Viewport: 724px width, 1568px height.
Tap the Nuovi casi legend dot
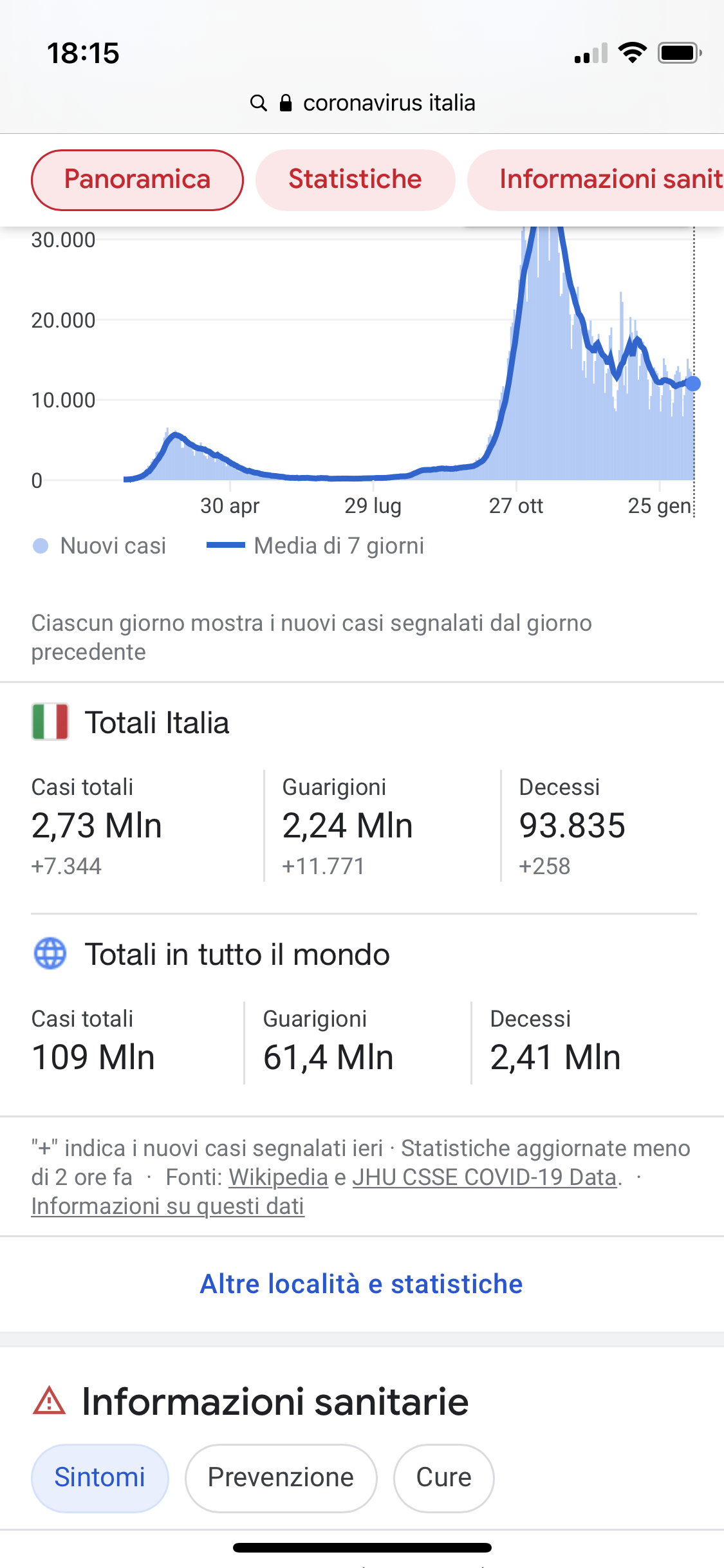(x=41, y=546)
